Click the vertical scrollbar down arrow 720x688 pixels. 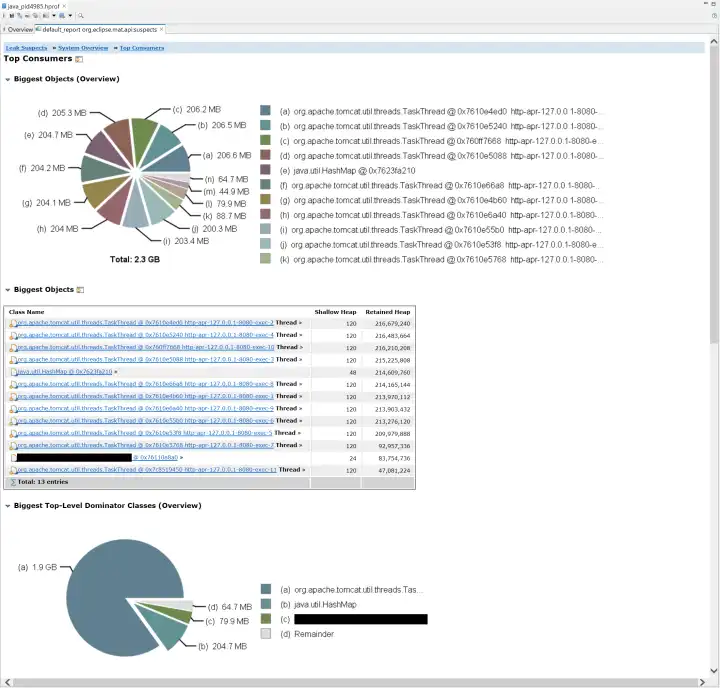pyautogui.click(x=714, y=671)
